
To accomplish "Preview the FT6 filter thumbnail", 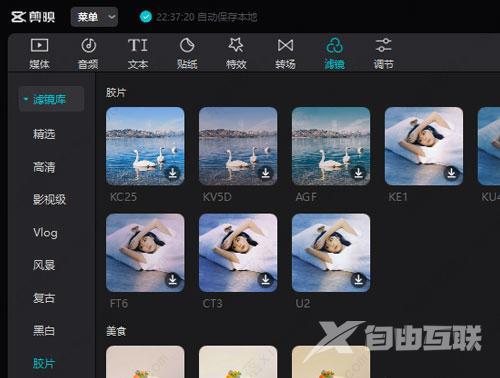I will coord(145,253).
